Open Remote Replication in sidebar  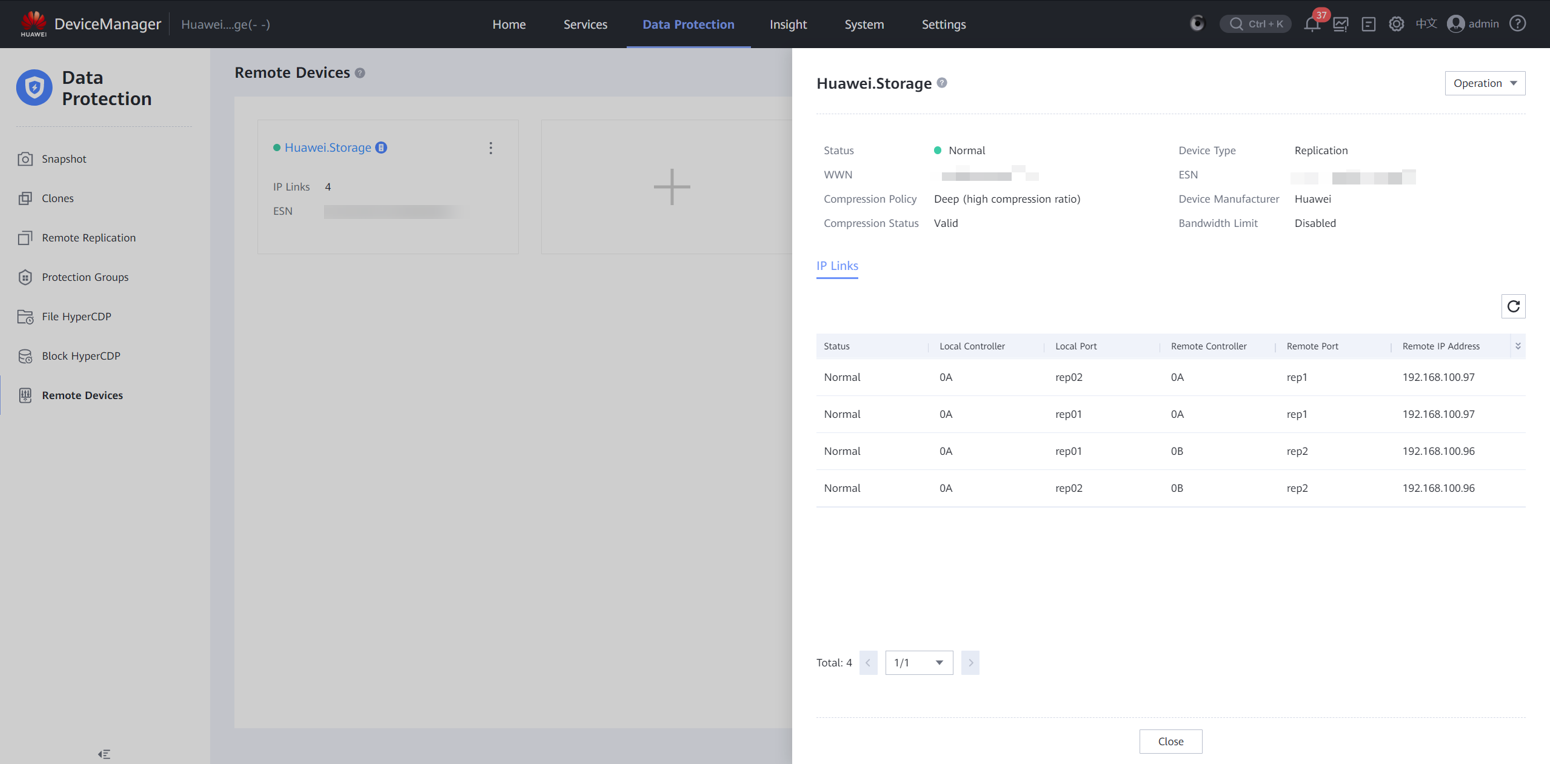tap(88, 238)
